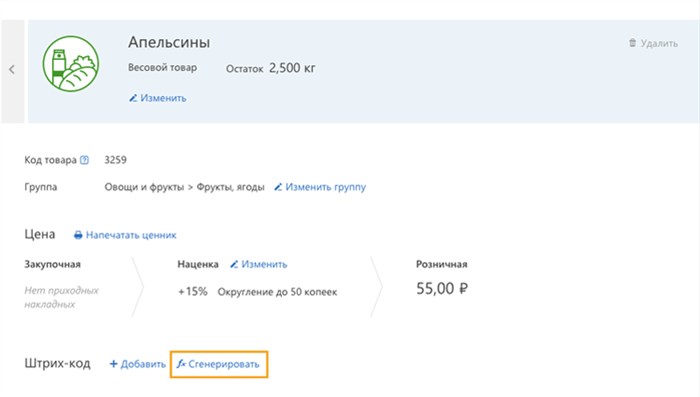The height and width of the screenshot is (397, 700).
Task: Click the product code value 3259
Action: click(115, 160)
